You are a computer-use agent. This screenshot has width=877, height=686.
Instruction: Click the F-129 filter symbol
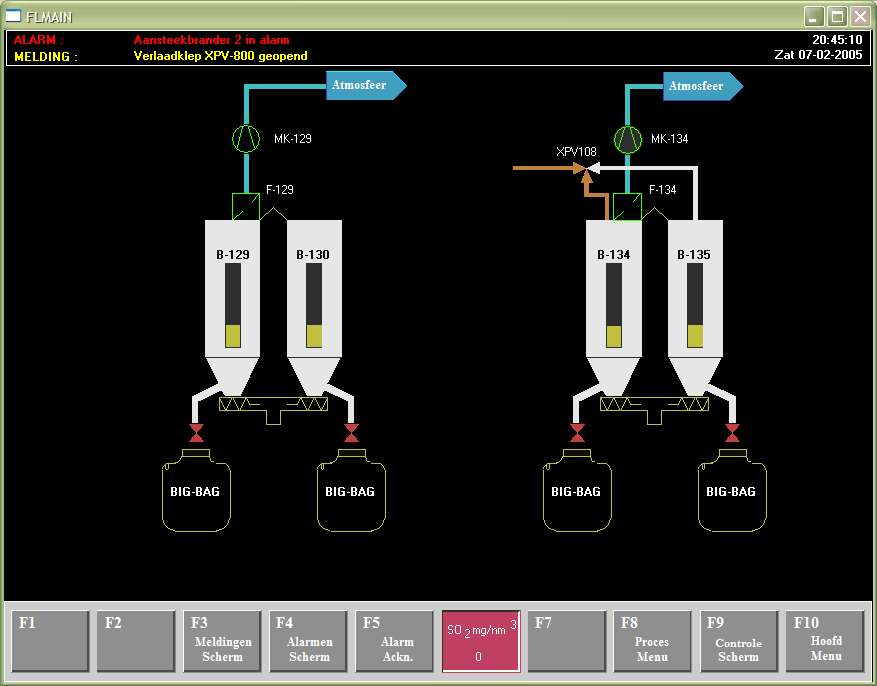pyautogui.click(x=246, y=206)
